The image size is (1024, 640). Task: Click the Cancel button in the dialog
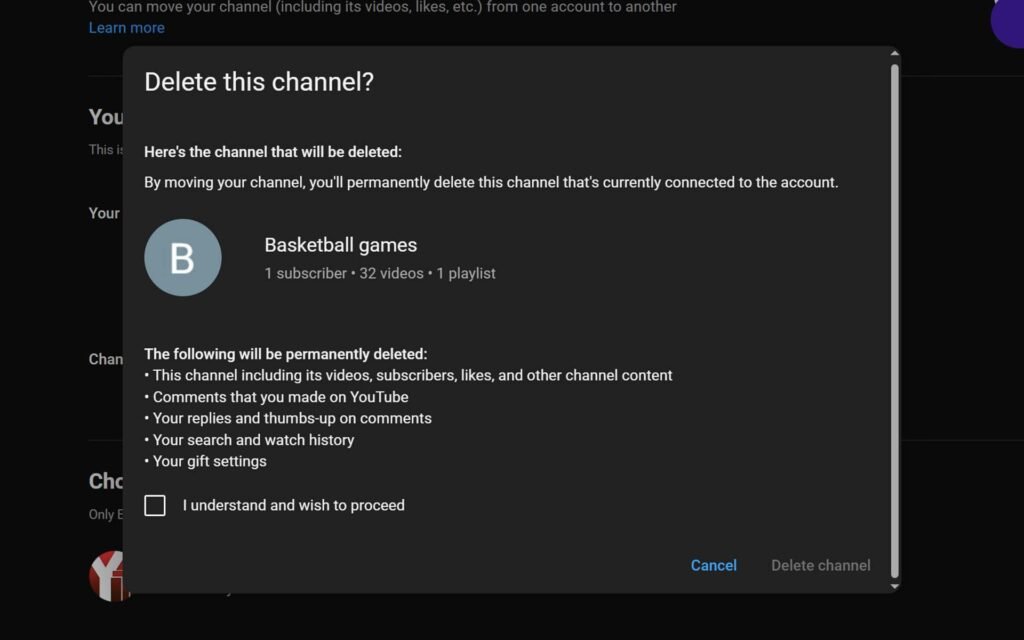[x=713, y=565]
